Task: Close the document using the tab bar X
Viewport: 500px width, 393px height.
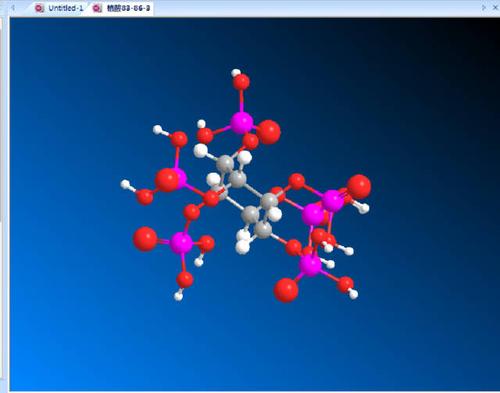Action: [x=495, y=7]
